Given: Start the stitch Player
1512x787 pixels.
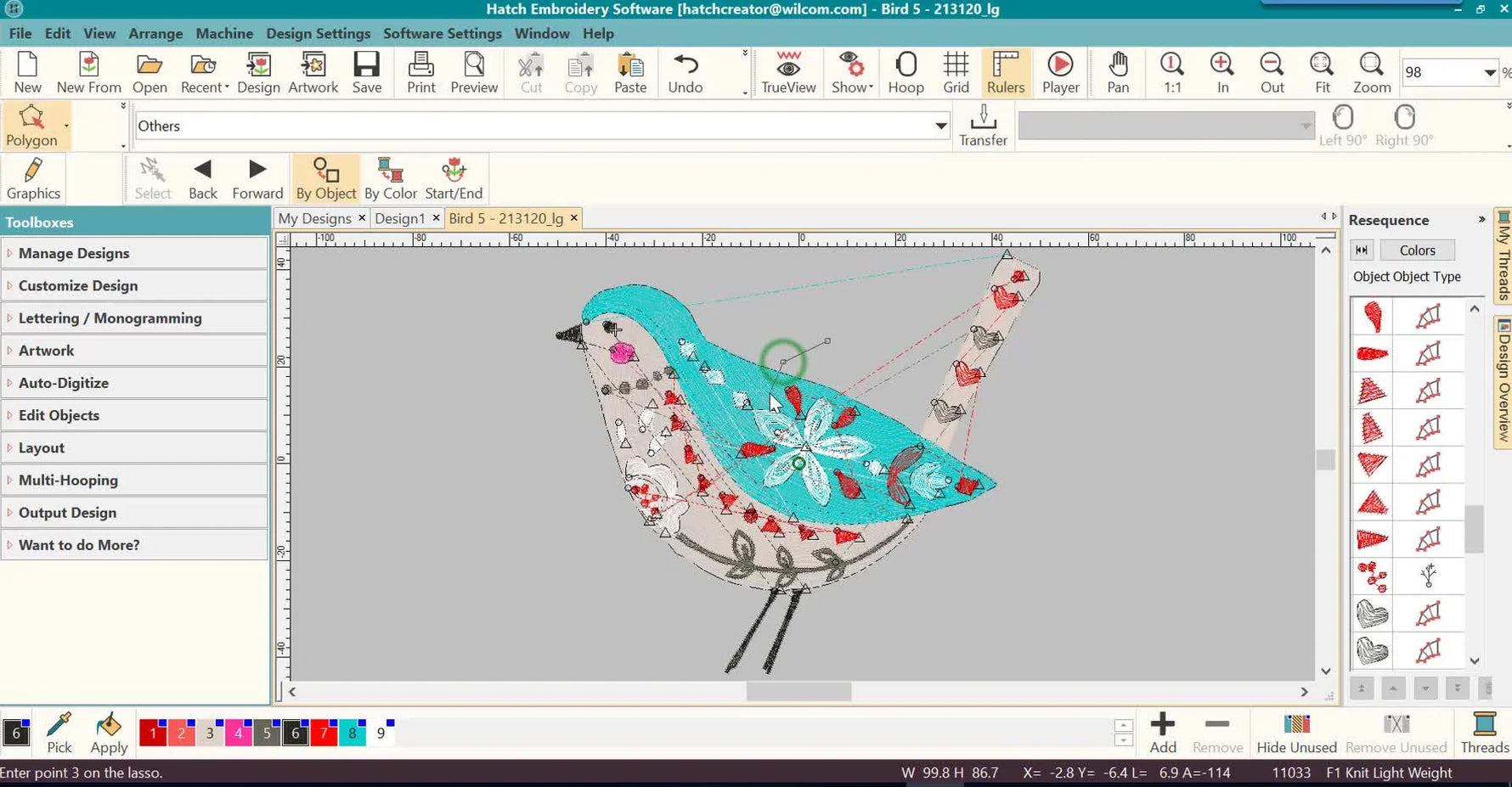Looking at the screenshot, I should [1060, 72].
